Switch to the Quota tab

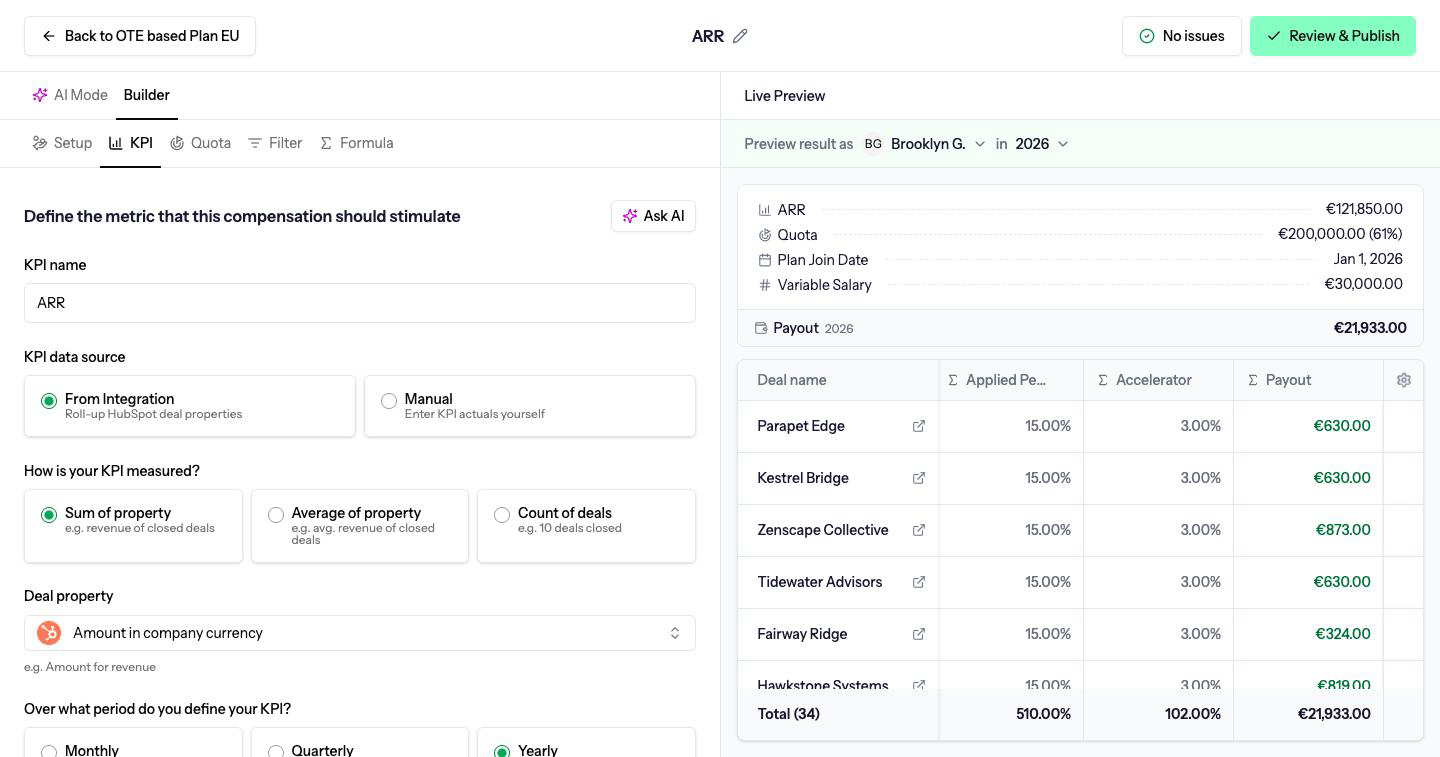pyautogui.click(x=200, y=143)
